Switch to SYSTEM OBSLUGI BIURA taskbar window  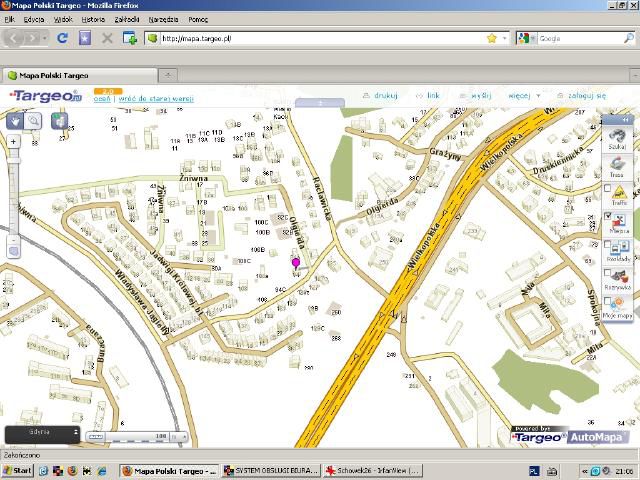271,471
